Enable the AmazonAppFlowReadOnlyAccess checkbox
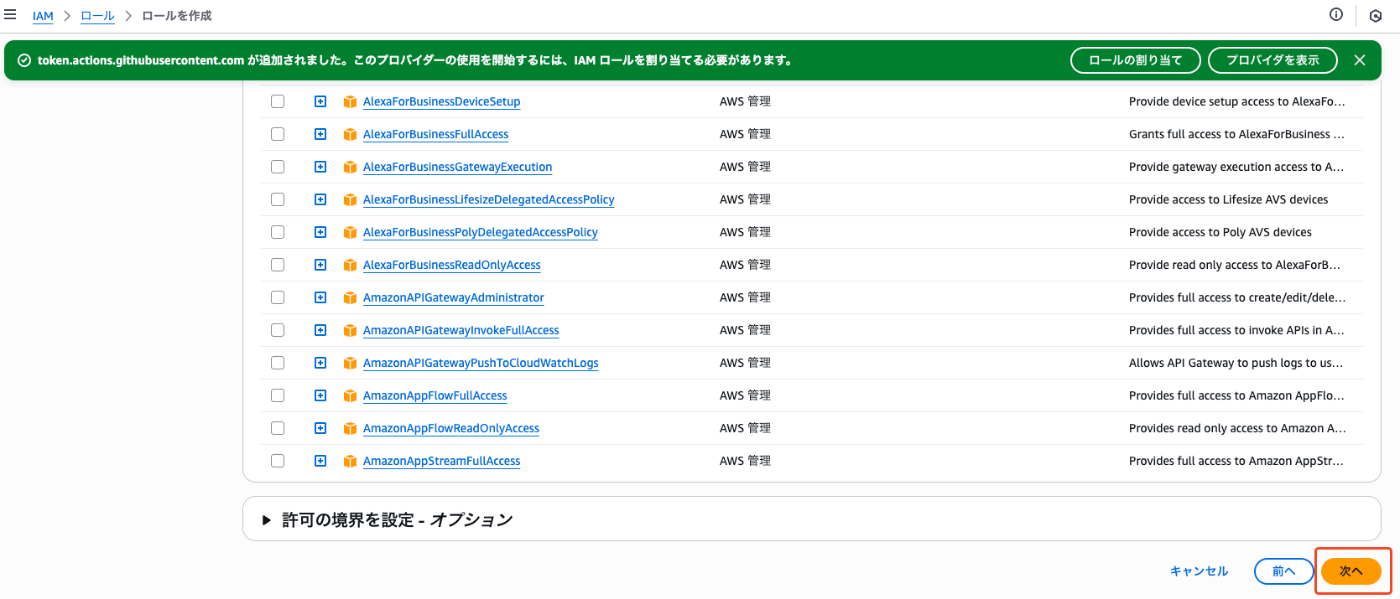This screenshot has width=1400, height=599. pos(277,428)
